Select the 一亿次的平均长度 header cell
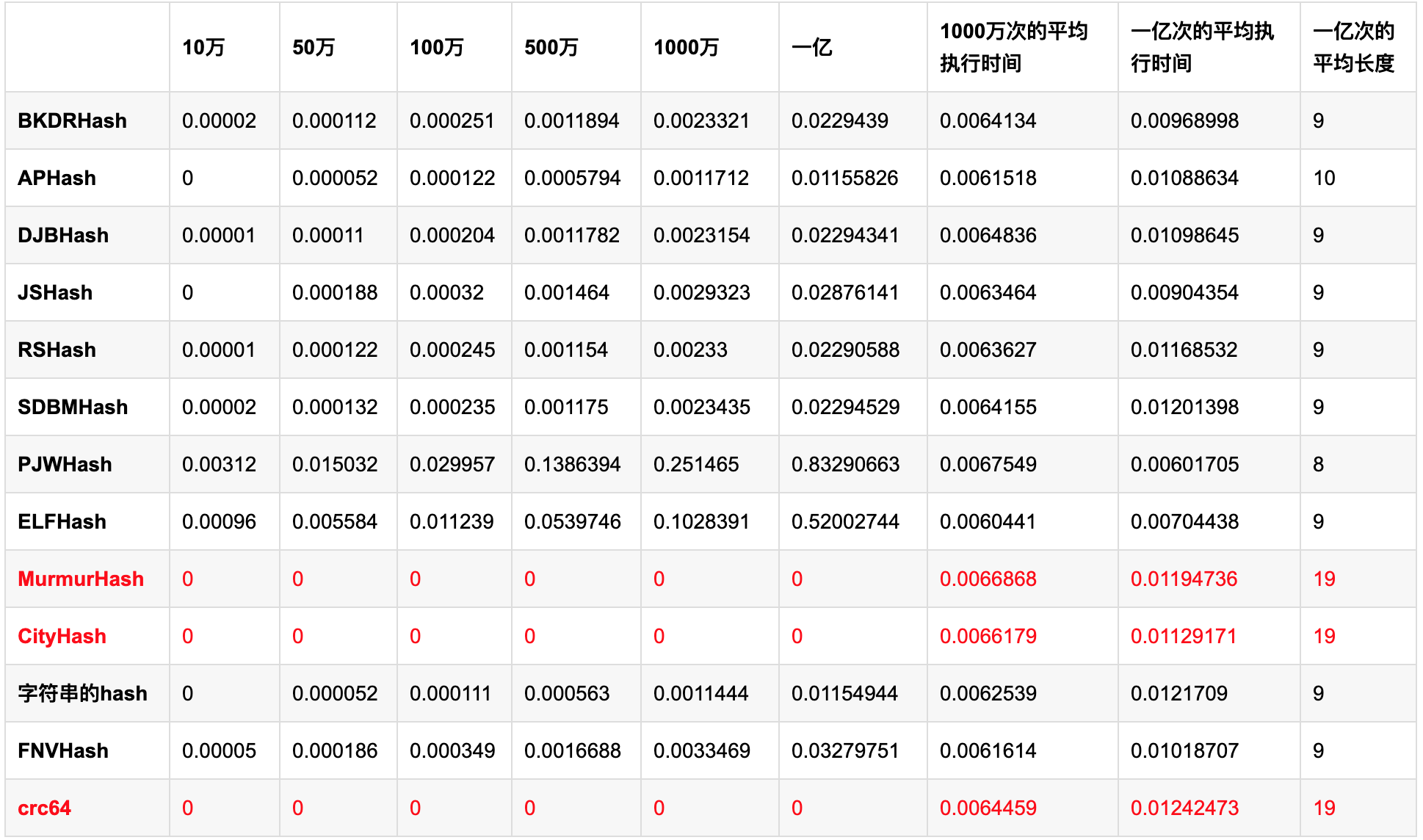Viewport: 1423px width, 840px height. pos(1353,47)
